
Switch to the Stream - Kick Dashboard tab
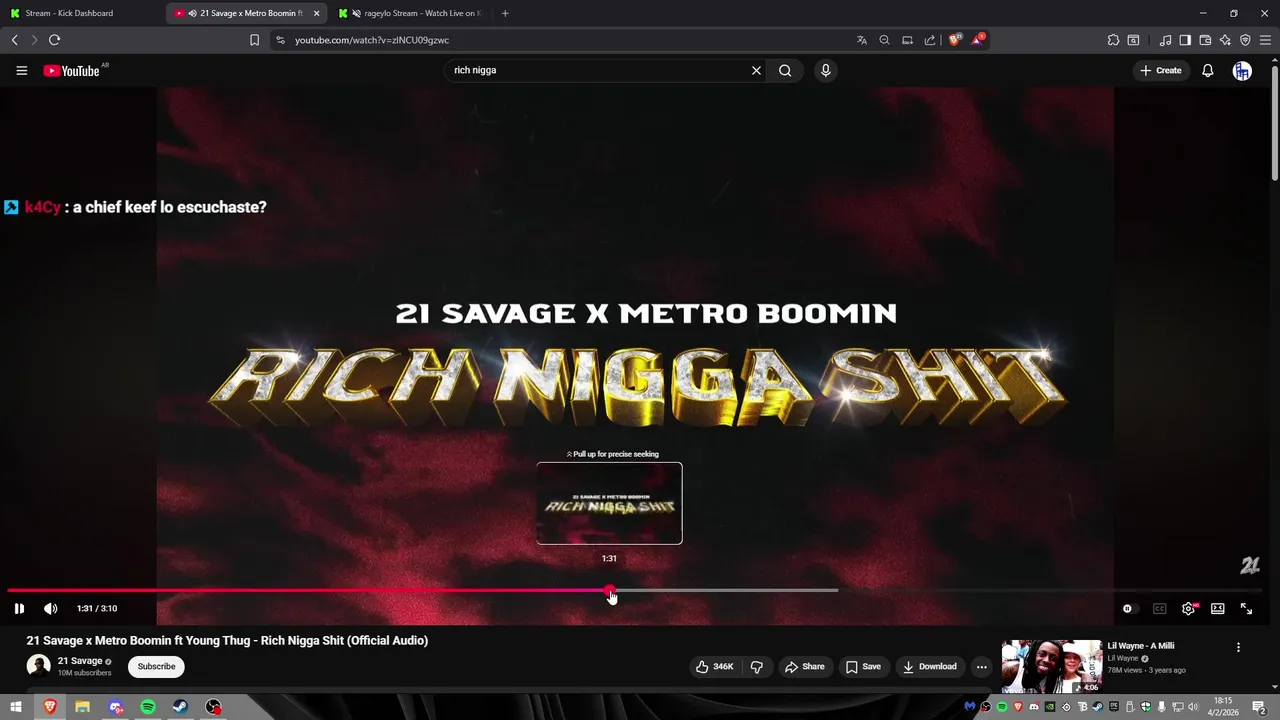point(80,13)
